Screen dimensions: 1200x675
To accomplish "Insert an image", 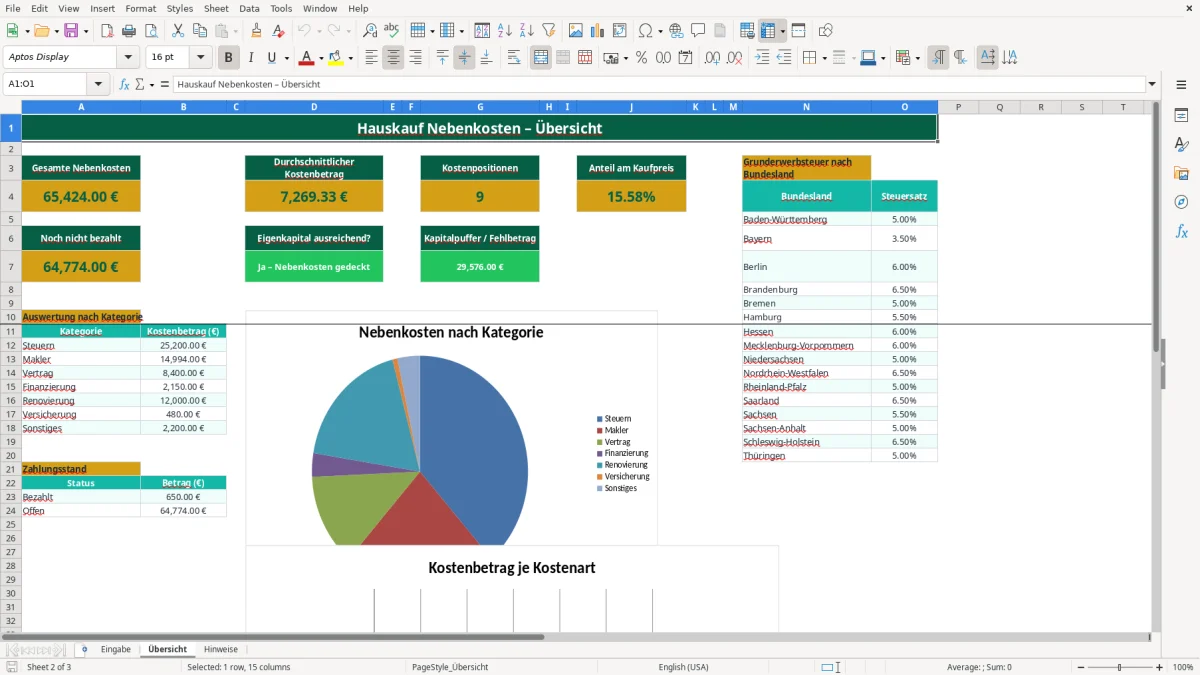I will pyautogui.click(x=576, y=31).
